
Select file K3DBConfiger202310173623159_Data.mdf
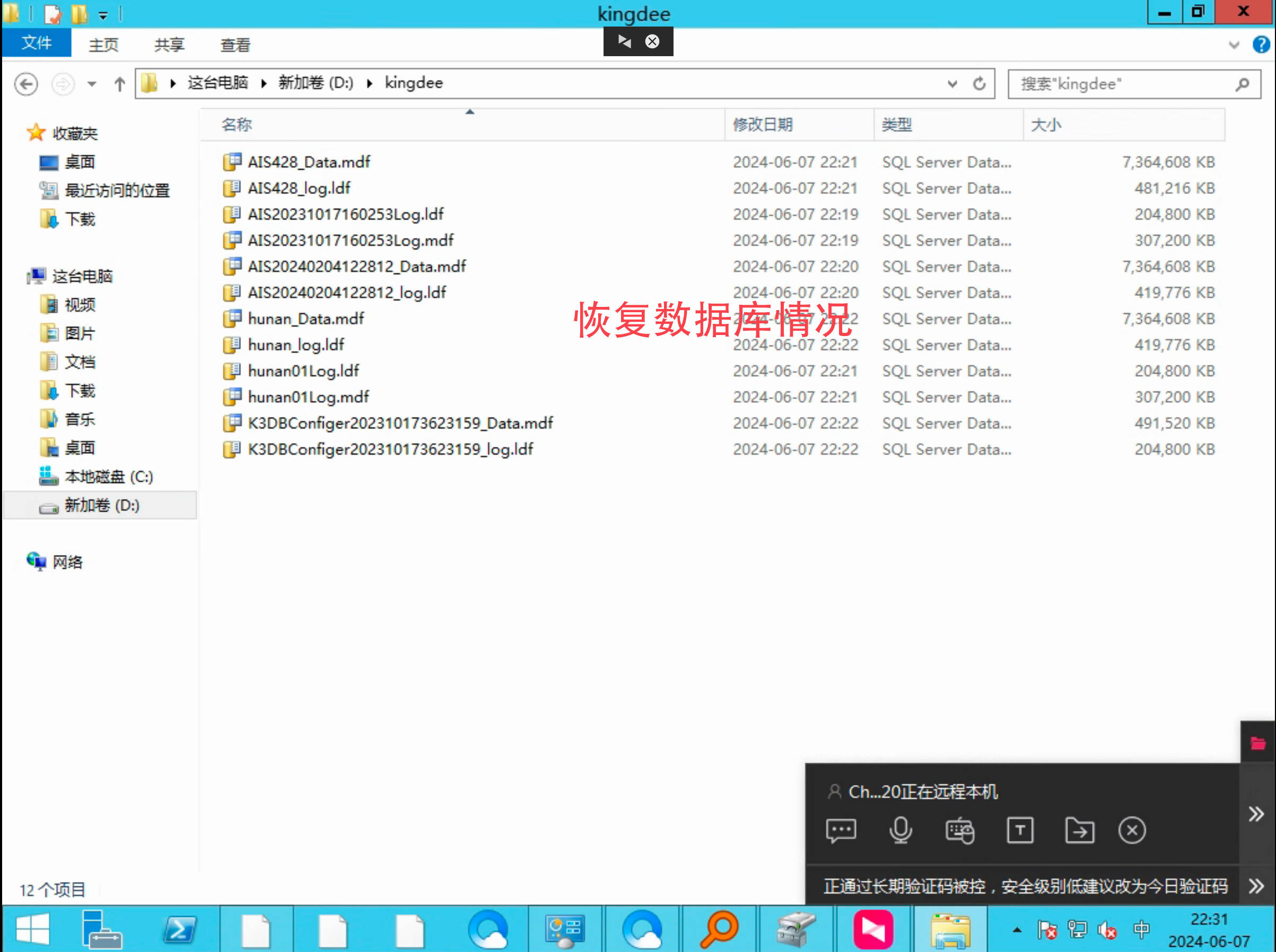(x=401, y=423)
